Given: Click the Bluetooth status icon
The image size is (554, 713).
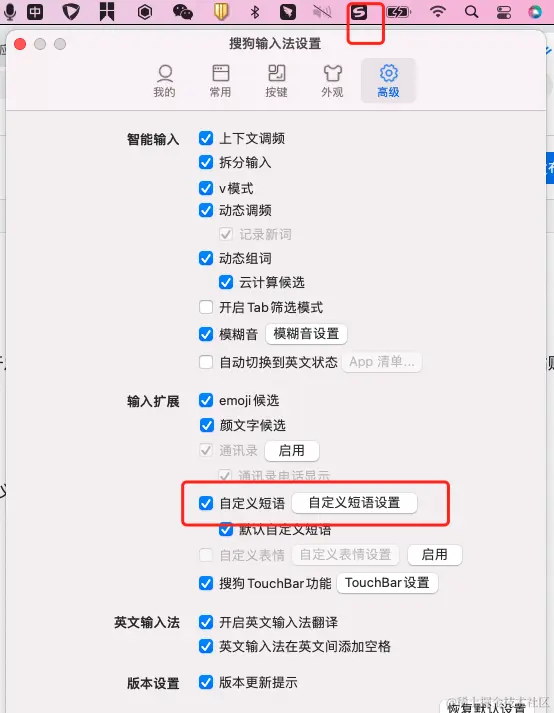Looking at the screenshot, I should coord(255,12).
